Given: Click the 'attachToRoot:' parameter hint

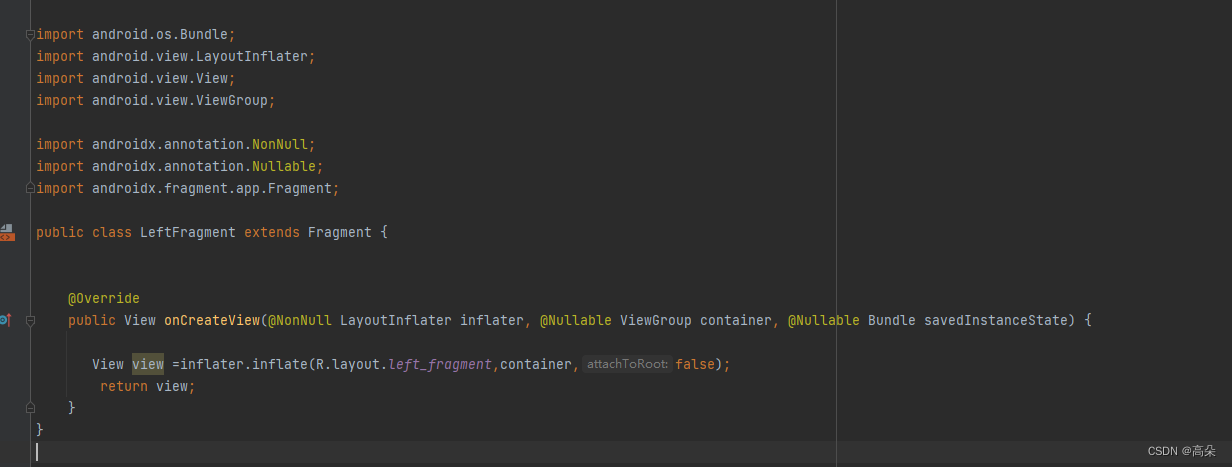Looking at the screenshot, I should 627,364.
